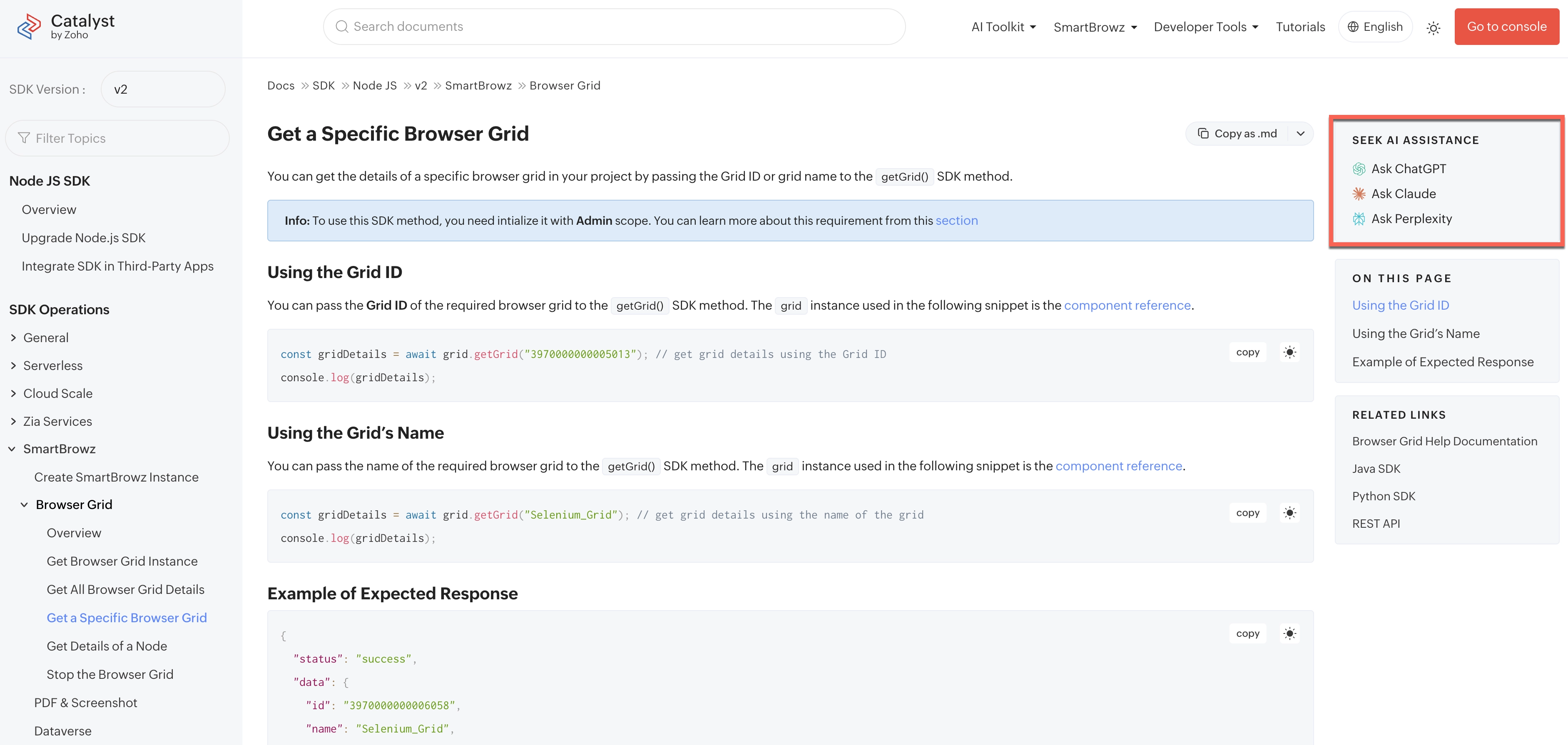Expand the Cloud Scale section
The image size is (1568, 745).
click(x=13, y=393)
